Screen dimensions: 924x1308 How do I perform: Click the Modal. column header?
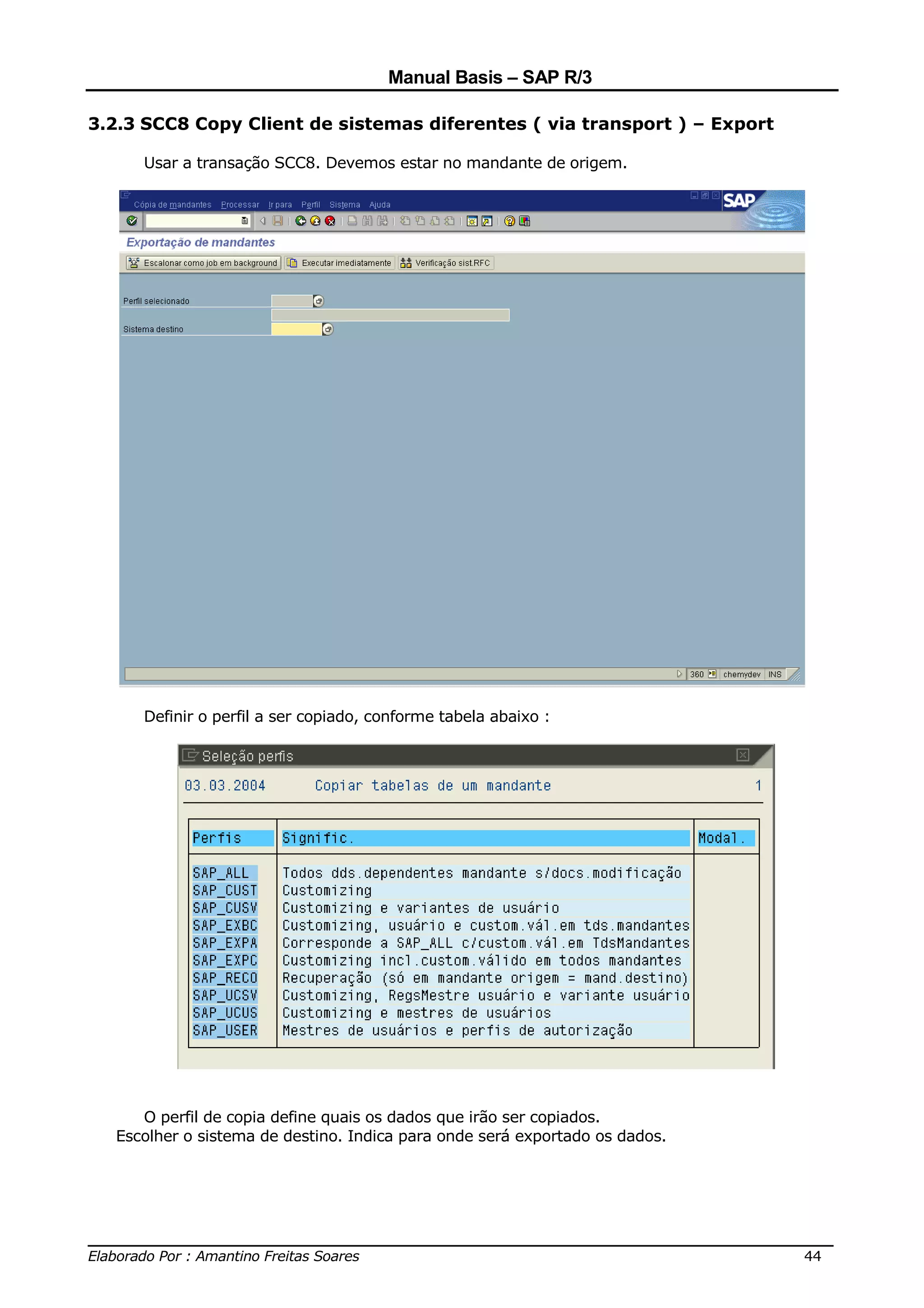coord(726,838)
